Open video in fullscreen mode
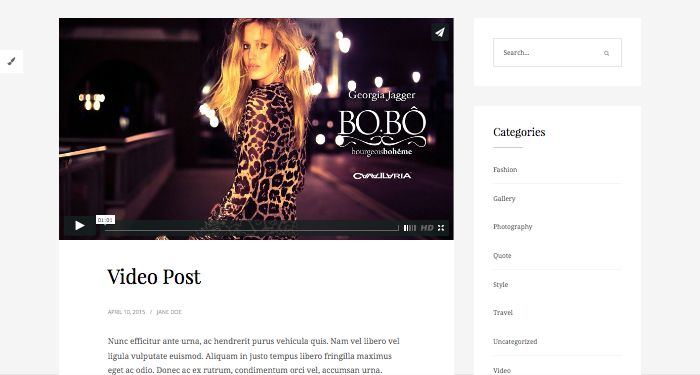Viewport: 700px width, 375px height. [x=441, y=228]
